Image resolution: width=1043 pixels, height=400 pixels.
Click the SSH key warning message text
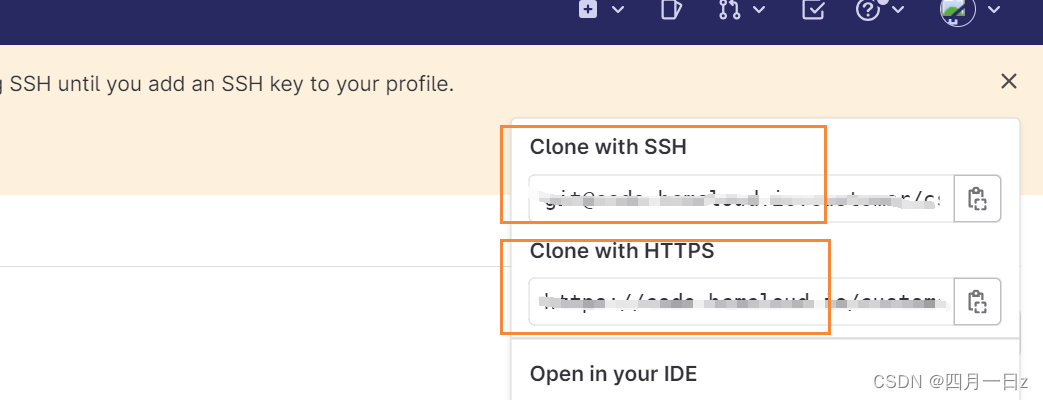pos(228,84)
